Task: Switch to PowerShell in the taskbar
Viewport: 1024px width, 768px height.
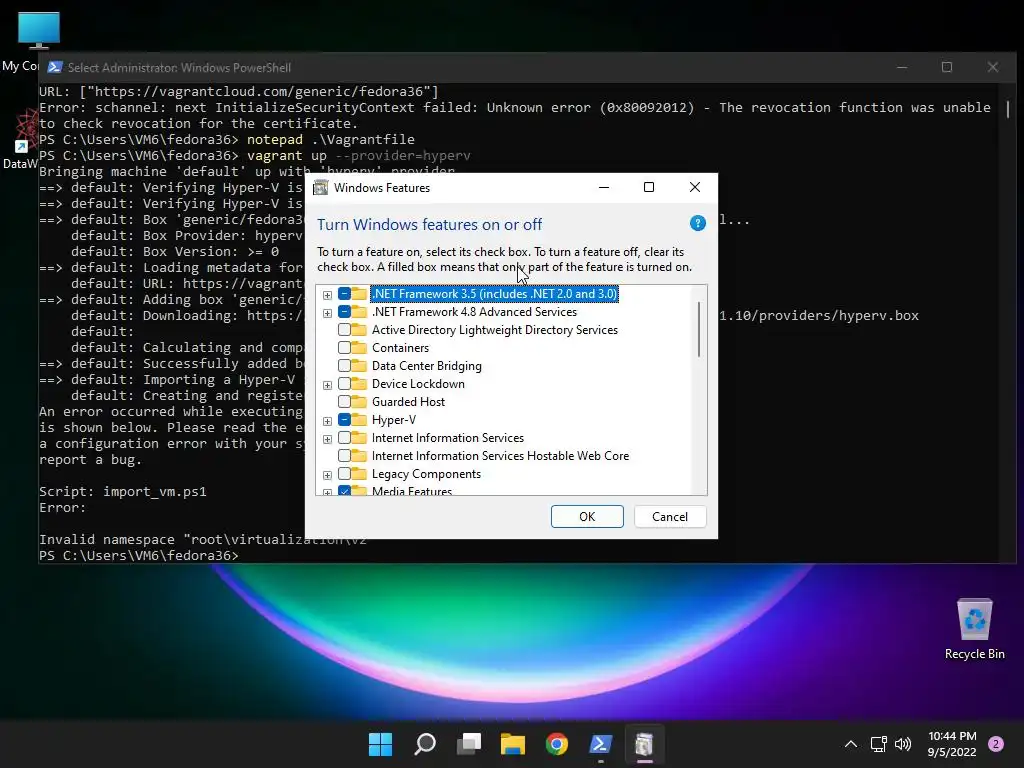Action: (600, 744)
